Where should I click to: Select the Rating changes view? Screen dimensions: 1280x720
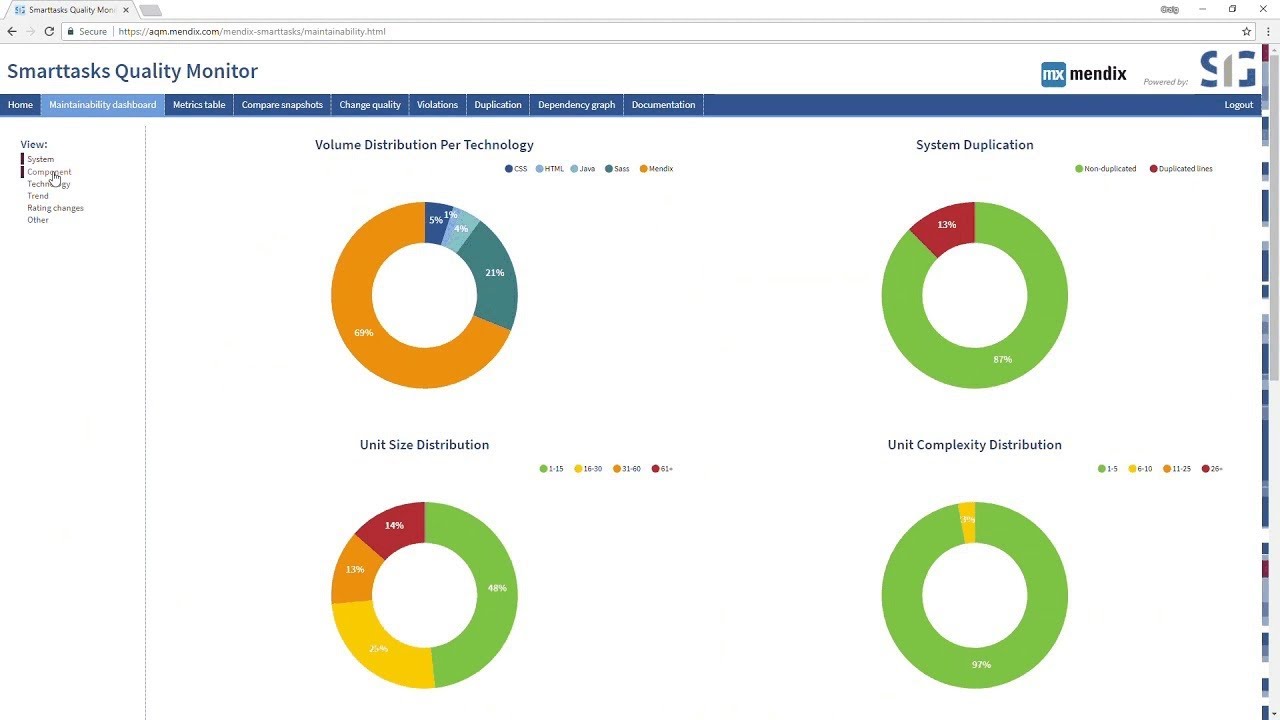click(55, 208)
